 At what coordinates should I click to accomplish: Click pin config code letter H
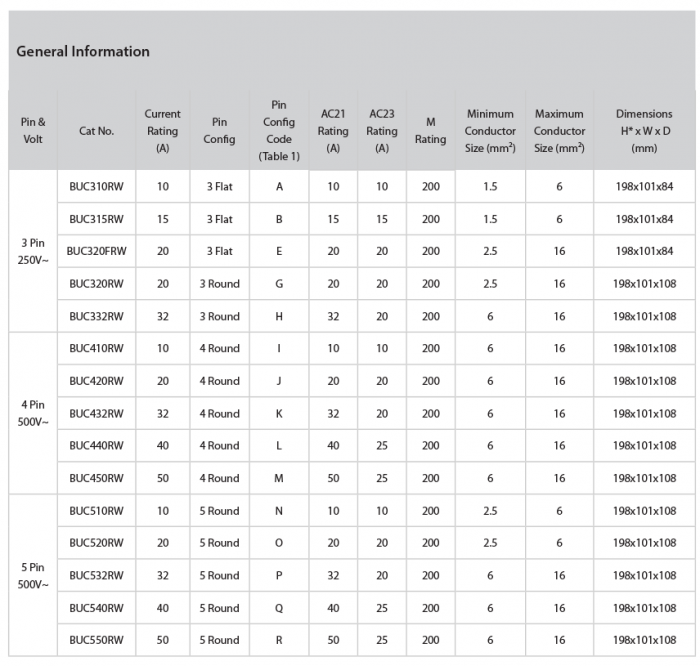(x=279, y=316)
